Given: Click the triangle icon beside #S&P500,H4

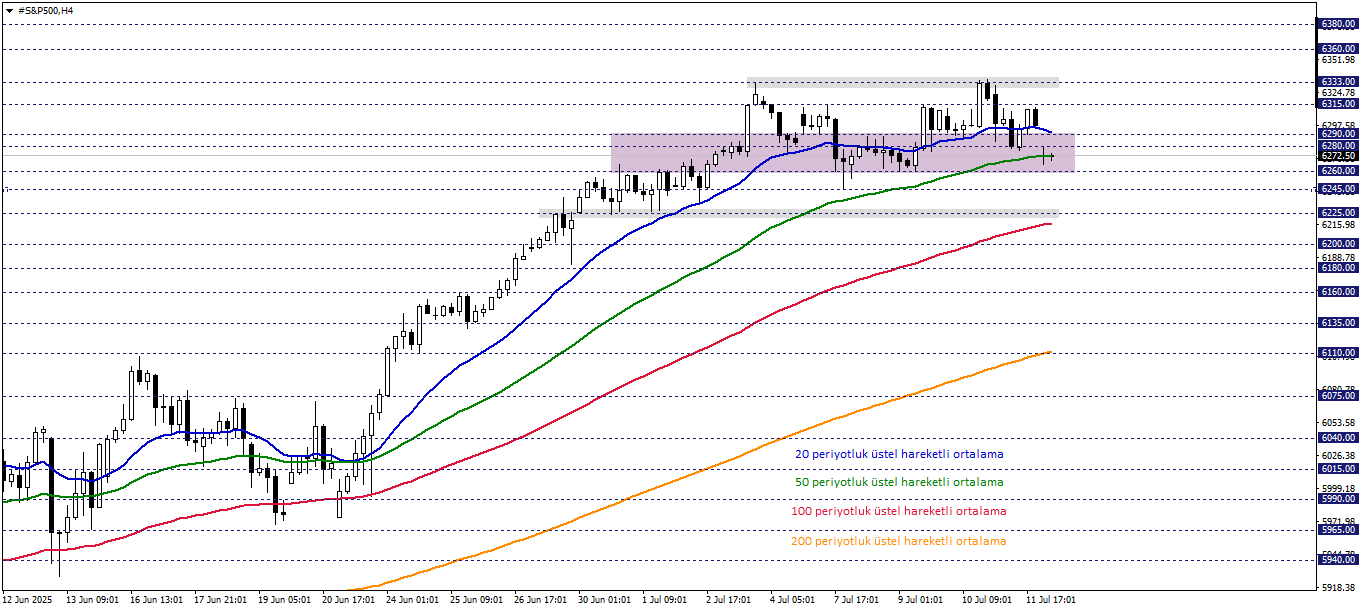Looking at the screenshot, I should [x=8, y=10].
